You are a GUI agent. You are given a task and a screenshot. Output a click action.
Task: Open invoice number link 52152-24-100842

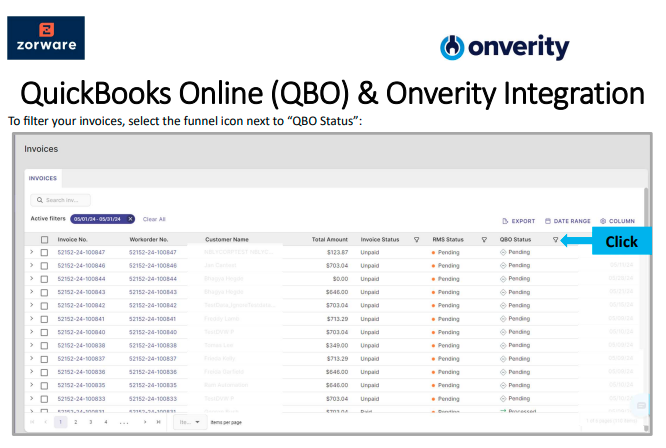[x=81, y=306]
